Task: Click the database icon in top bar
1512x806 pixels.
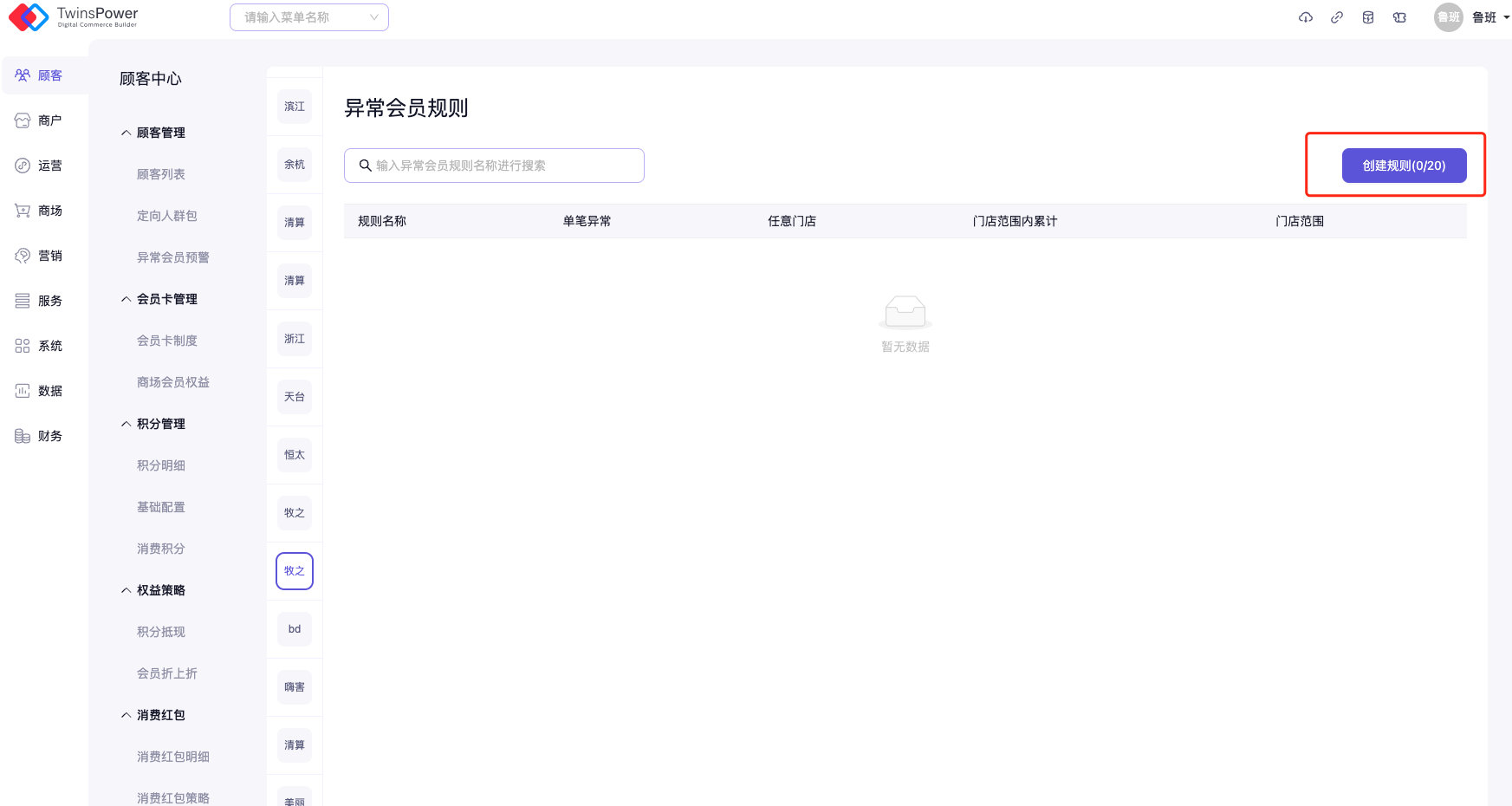Action: 1368,17
